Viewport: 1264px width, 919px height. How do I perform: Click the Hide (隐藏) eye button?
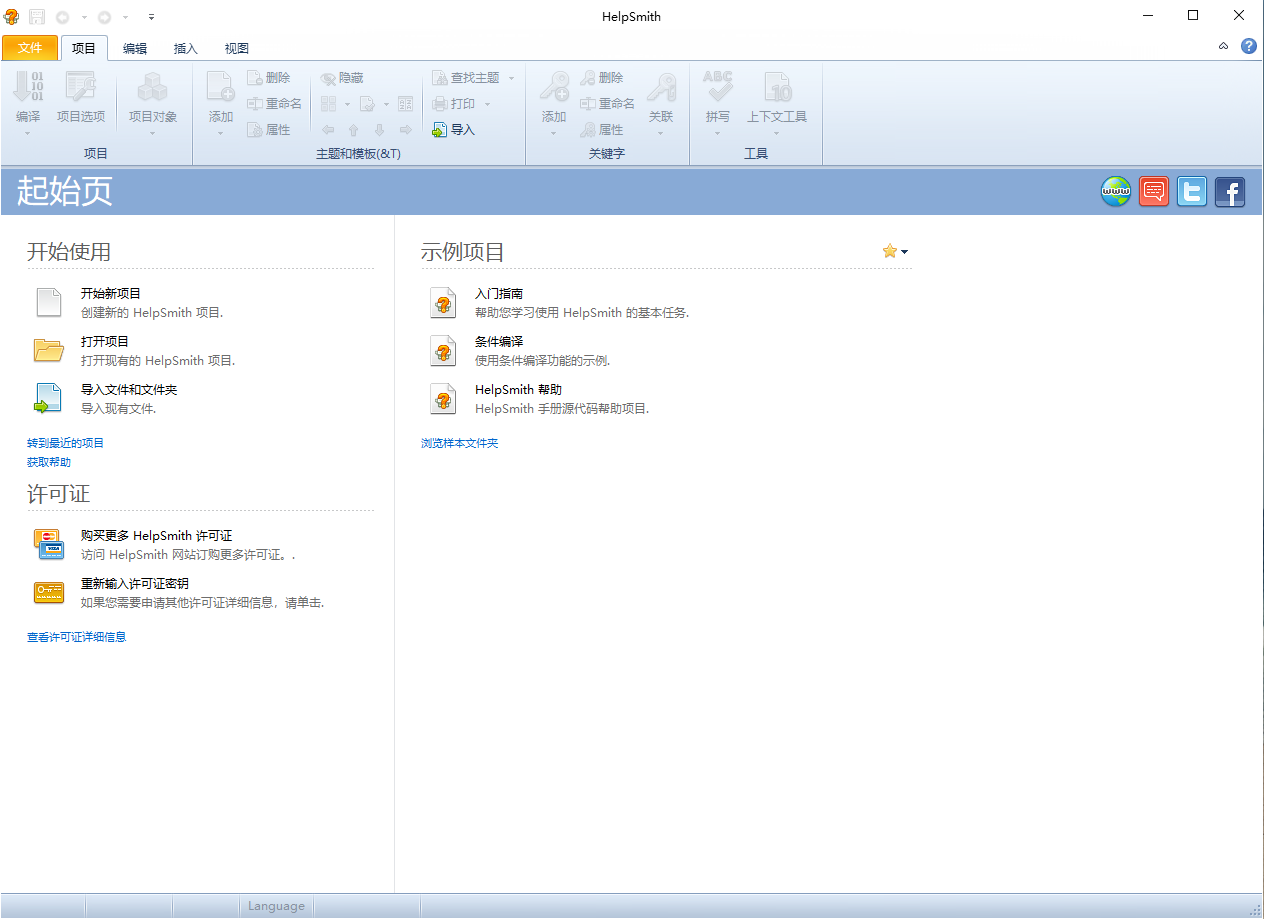tap(341, 78)
